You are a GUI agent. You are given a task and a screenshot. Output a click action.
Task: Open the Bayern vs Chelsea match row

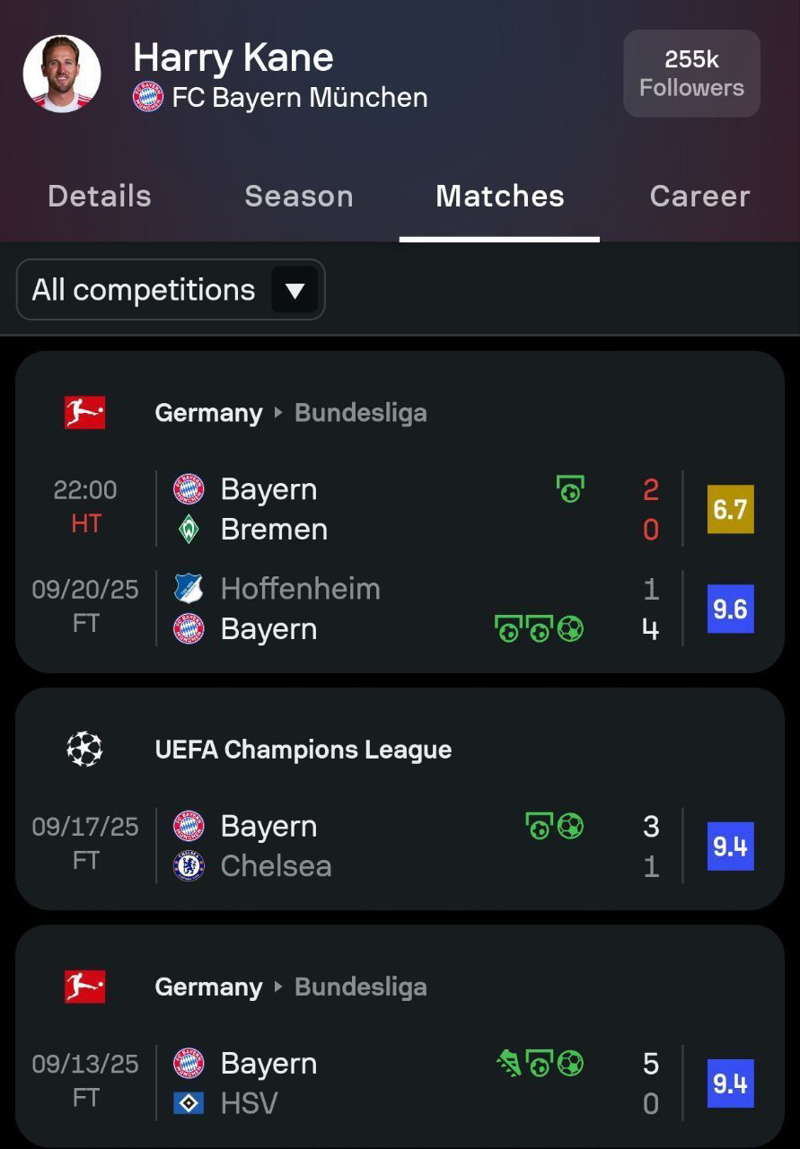(x=400, y=846)
